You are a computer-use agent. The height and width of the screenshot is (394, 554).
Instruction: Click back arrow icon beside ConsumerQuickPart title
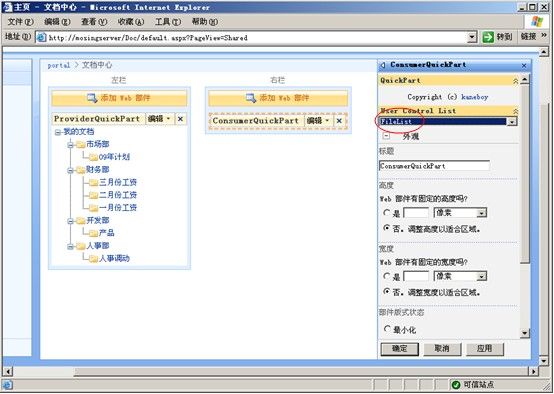383,65
